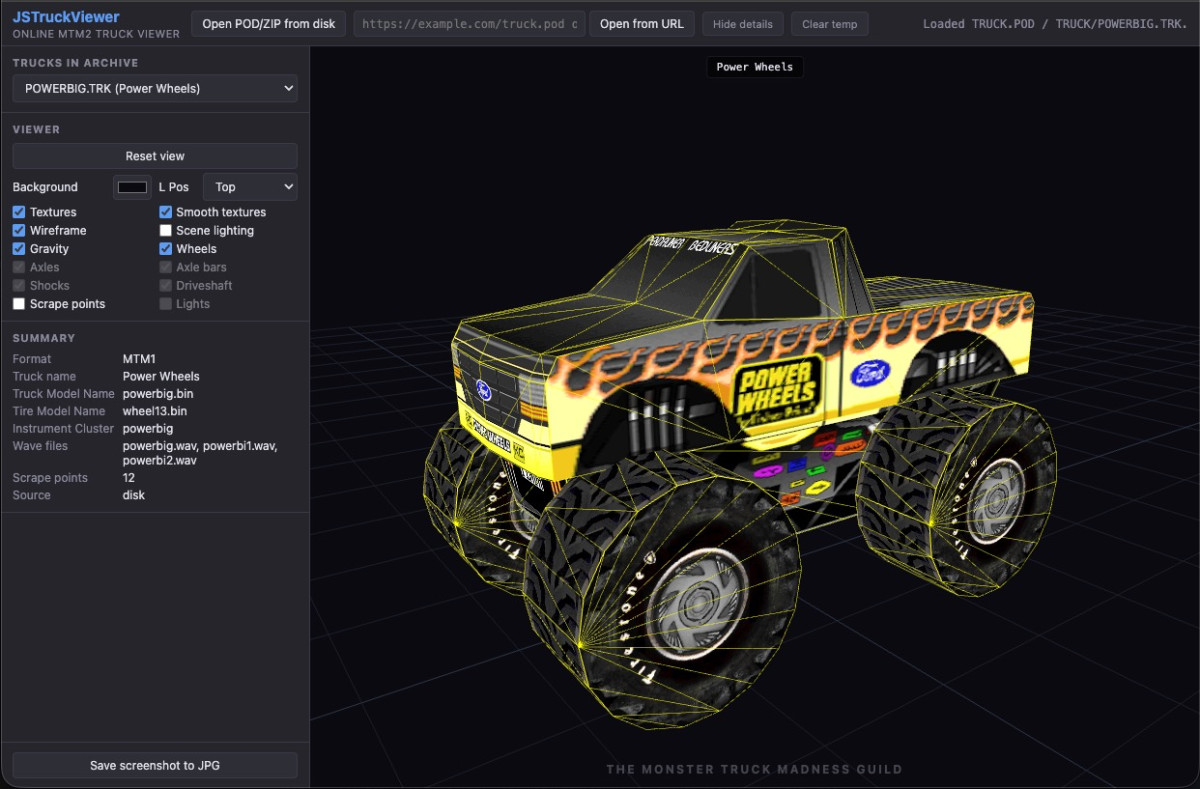1200x789 pixels.
Task: Click the Shocks checkbox
Action: tap(19, 285)
